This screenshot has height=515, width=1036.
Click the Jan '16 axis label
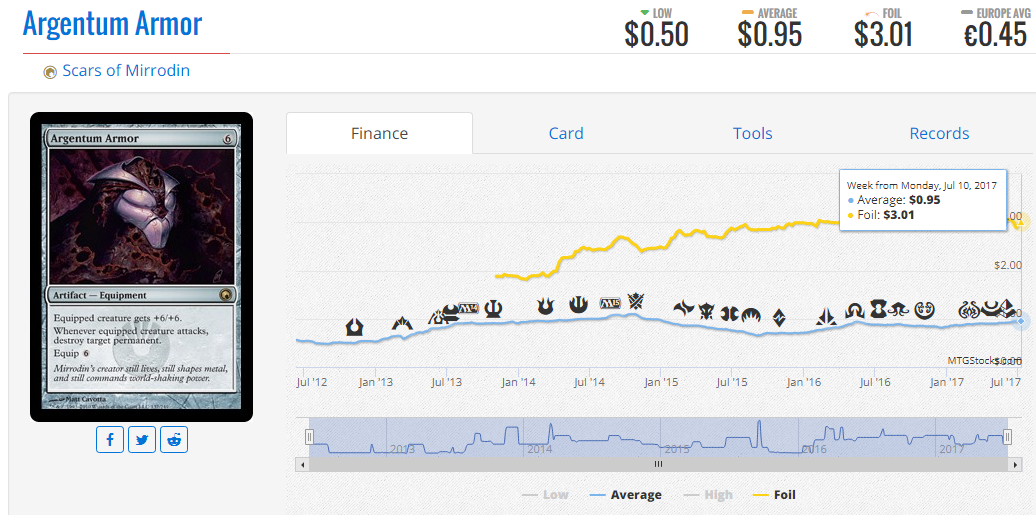pos(804,382)
